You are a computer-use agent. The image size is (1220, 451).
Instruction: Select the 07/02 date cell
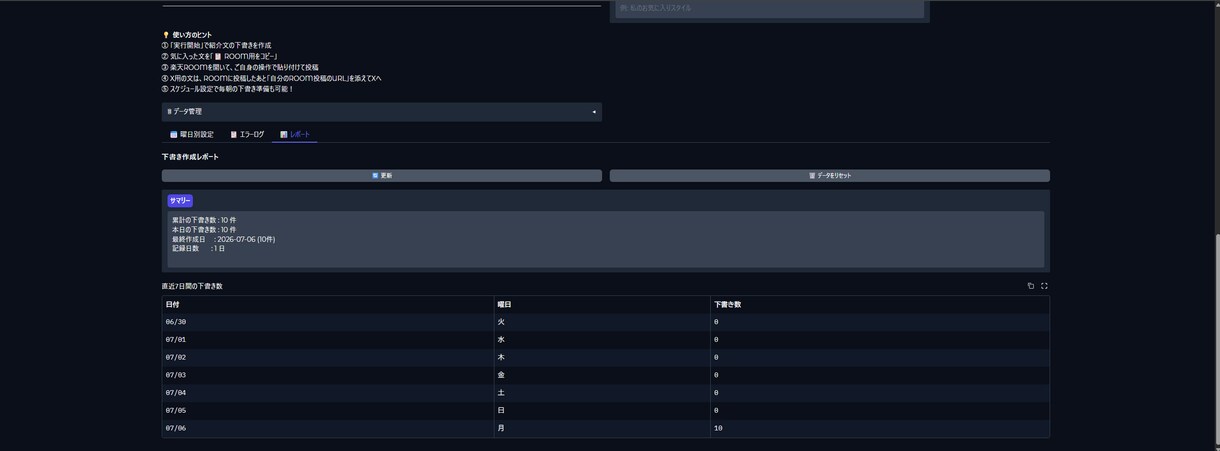tap(328, 357)
